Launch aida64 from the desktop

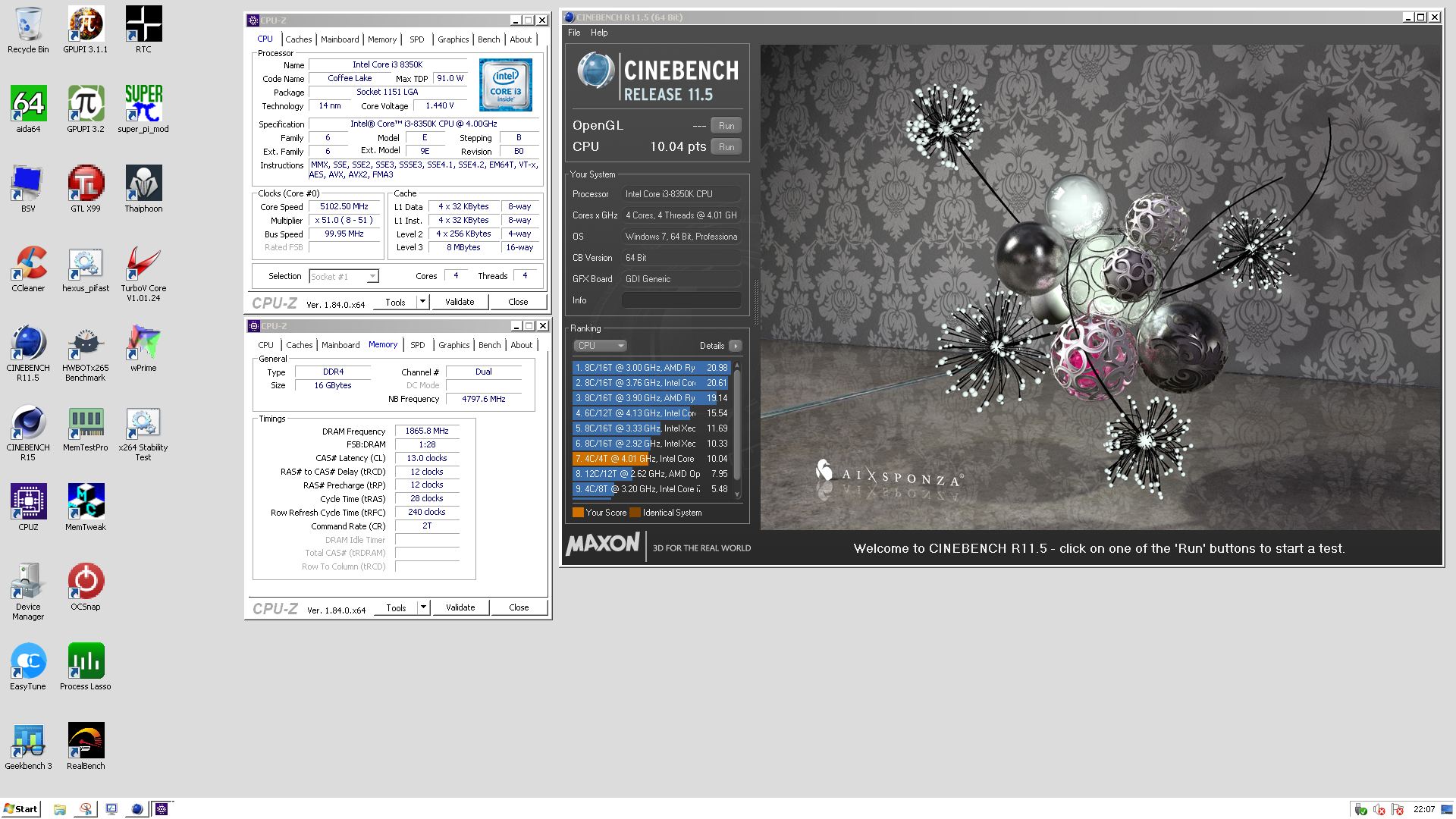click(x=28, y=110)
